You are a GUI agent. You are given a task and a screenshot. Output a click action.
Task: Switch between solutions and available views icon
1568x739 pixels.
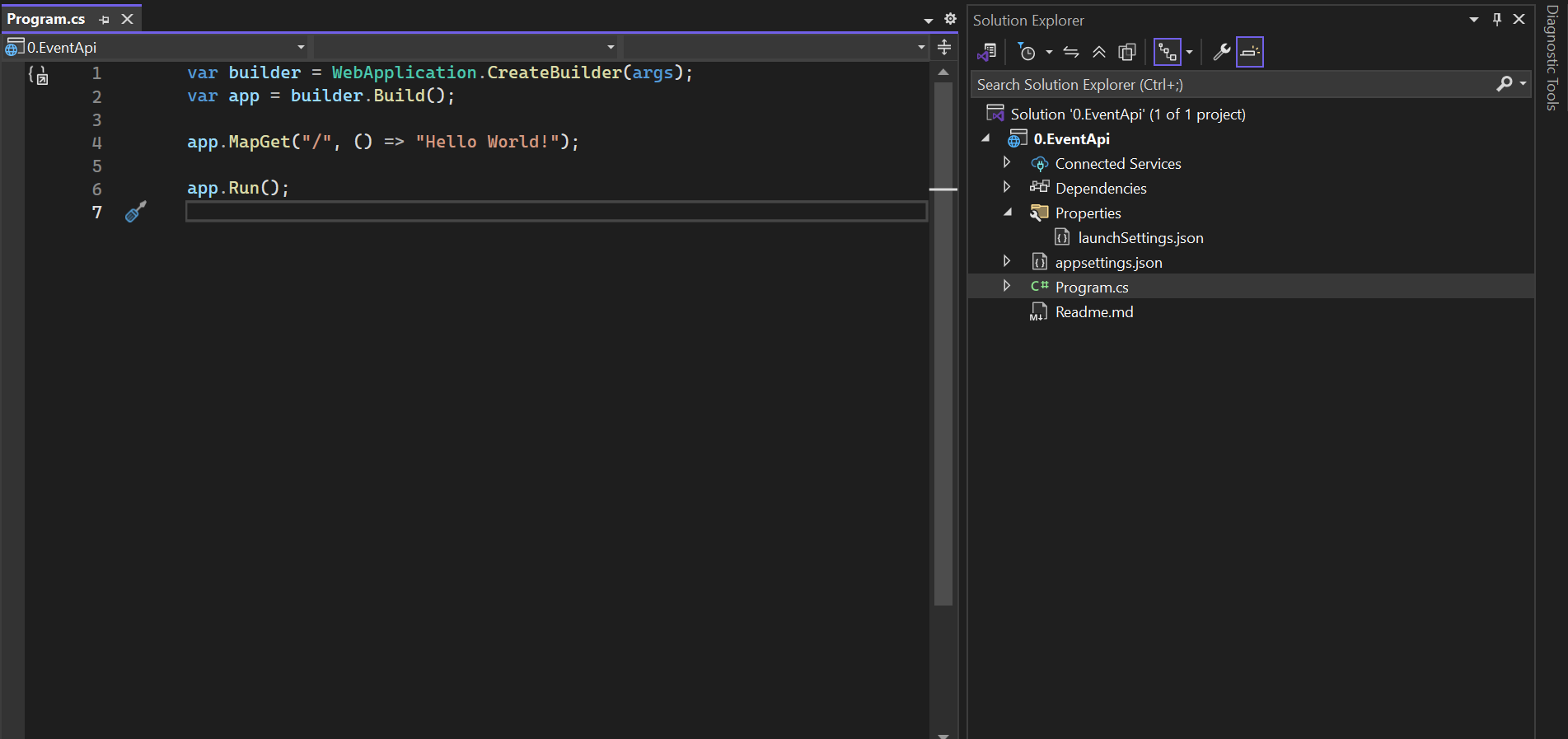click(987, 52)
